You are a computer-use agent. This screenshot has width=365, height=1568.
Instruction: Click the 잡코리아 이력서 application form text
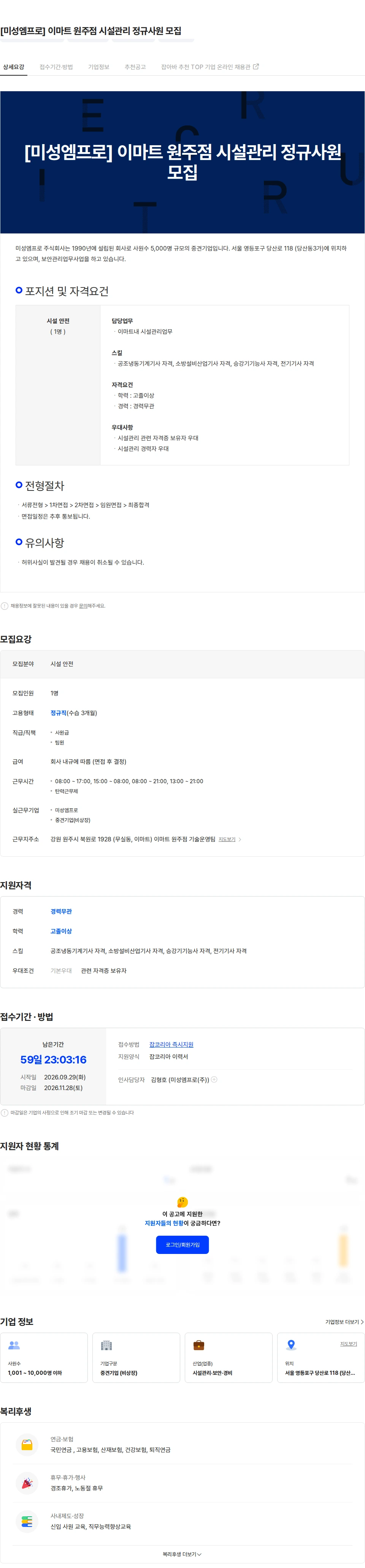(x=168, y=1057)
